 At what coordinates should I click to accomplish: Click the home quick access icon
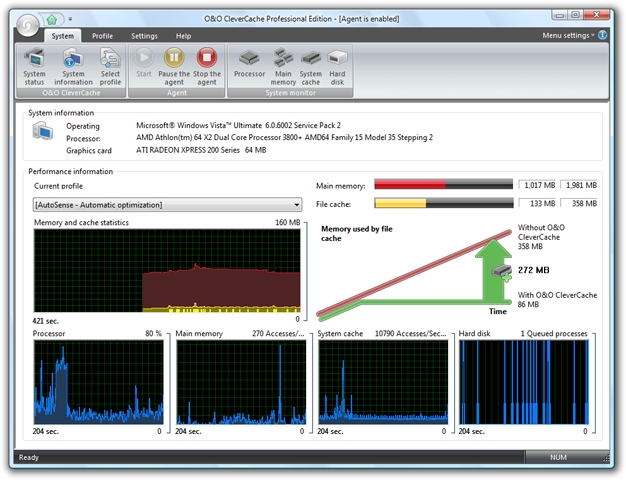[x=52, y=18]
